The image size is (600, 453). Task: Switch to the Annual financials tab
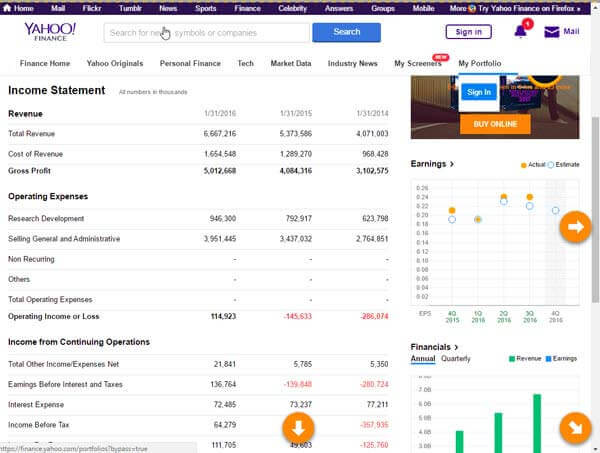click(423, 358)
